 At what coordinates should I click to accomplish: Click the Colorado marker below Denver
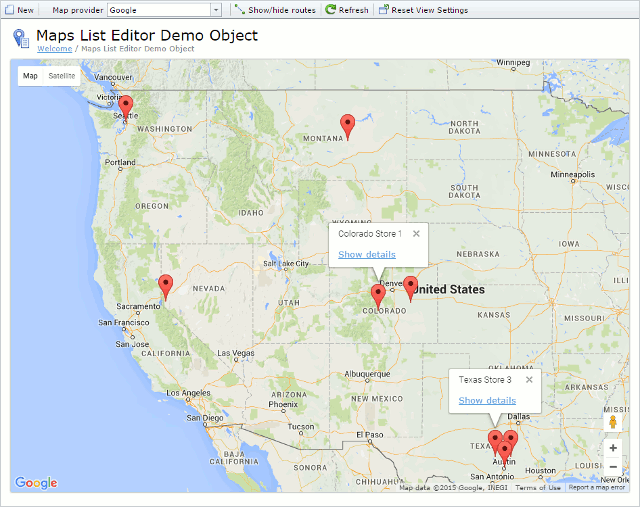coord(378,296)
